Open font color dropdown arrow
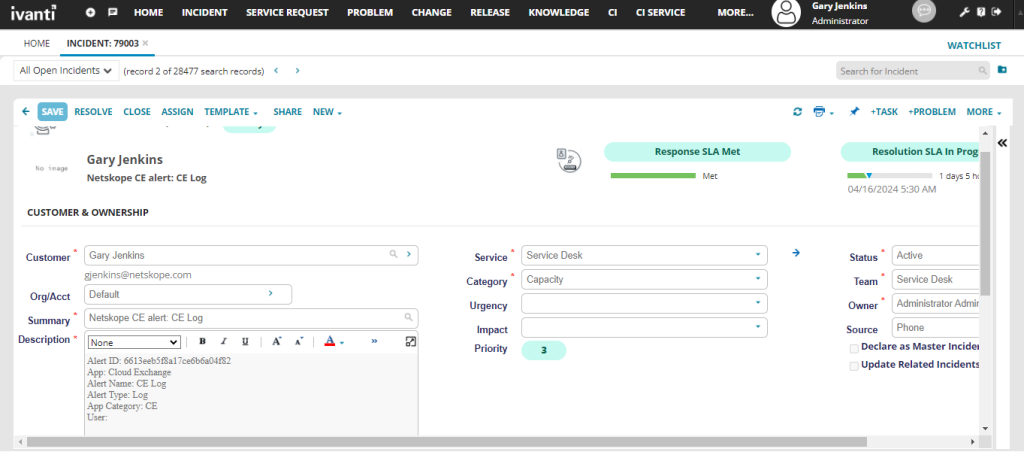The width and height of the screenshot is (1024, 455). (x=342, y=343)
